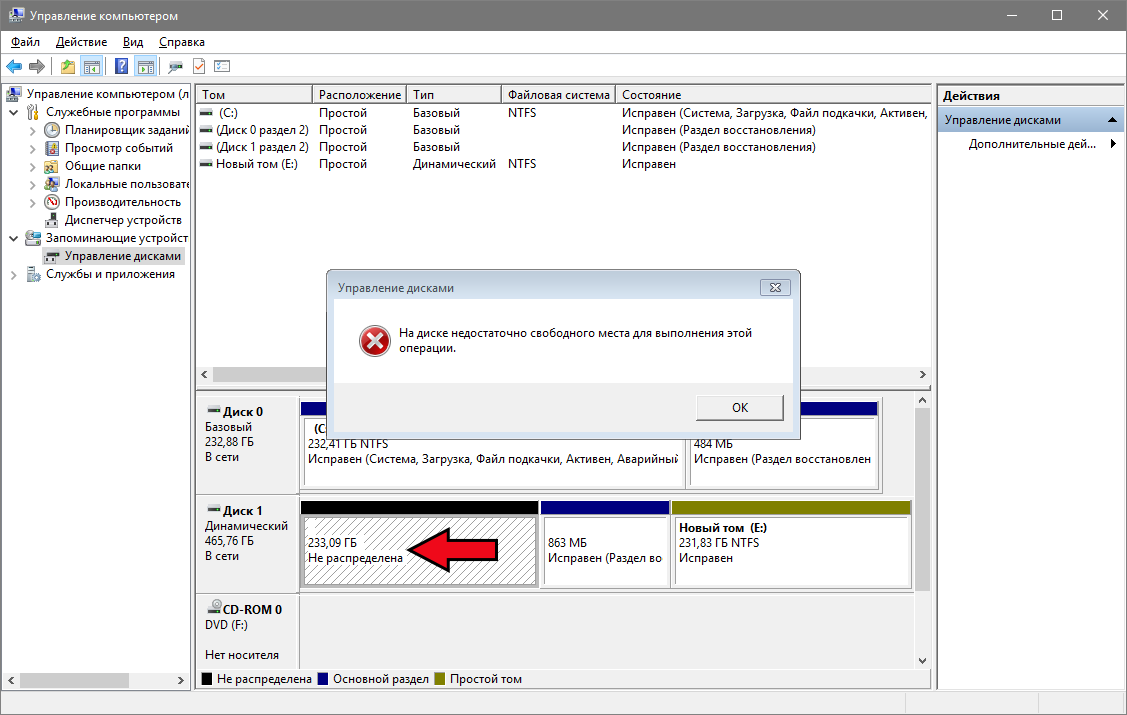Open the Действие menu
The image size is (1127, 715).
coord(81,42)
